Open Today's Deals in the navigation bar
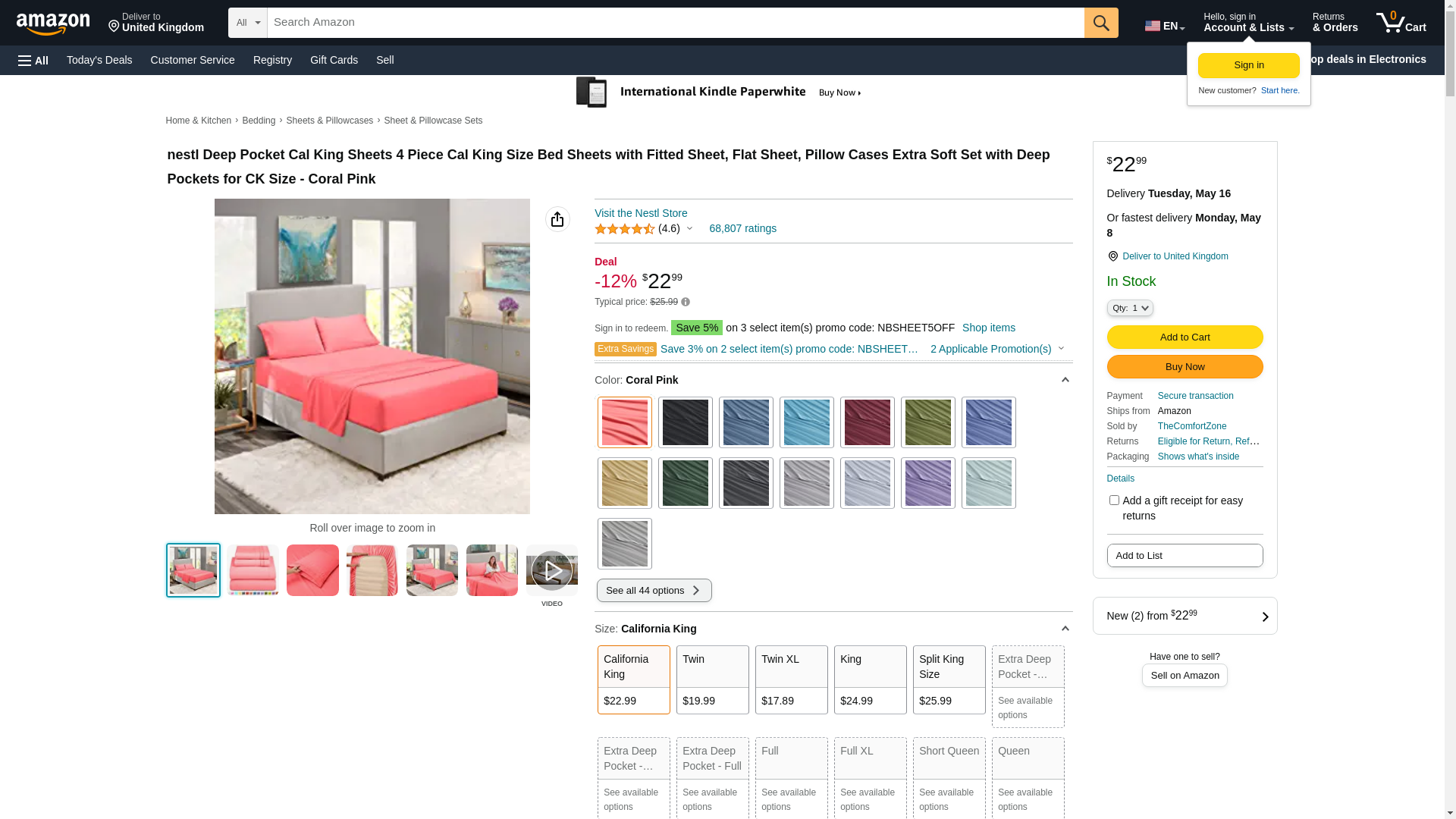The height and width of the screenshot is (819, 1456). [x=99, y=60]
